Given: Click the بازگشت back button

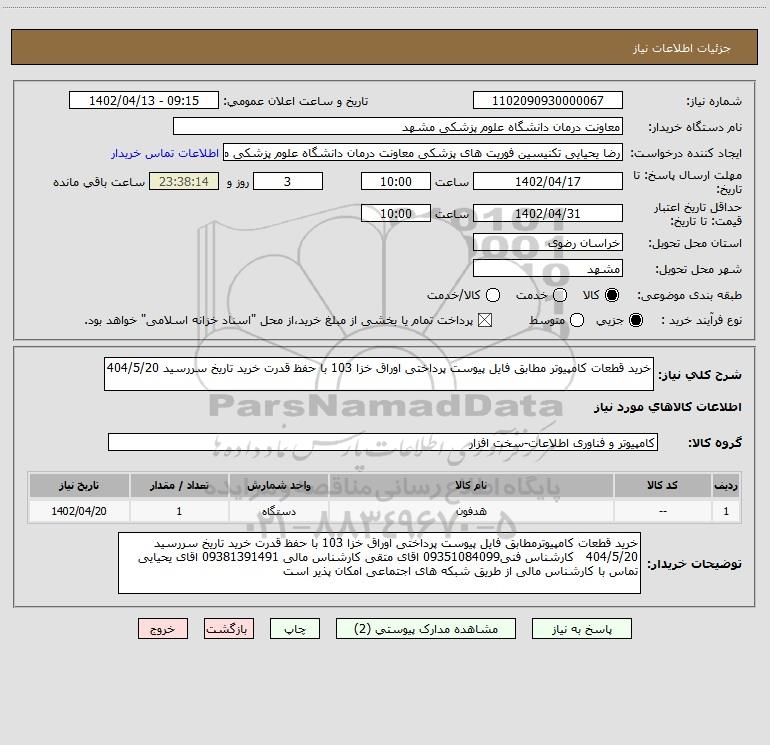Looking at the screenshot, I should pos(229,629).
